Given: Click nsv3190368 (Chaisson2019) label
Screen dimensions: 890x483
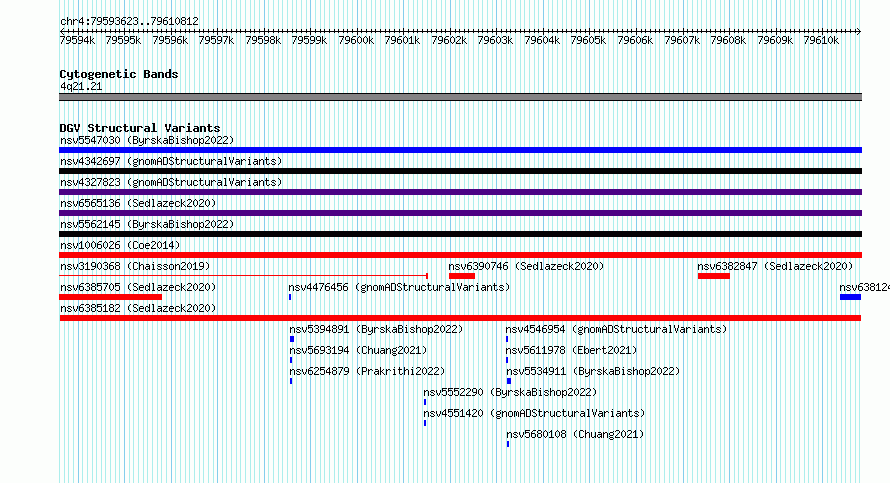Looking at the screenshot, I should (135, 266).
